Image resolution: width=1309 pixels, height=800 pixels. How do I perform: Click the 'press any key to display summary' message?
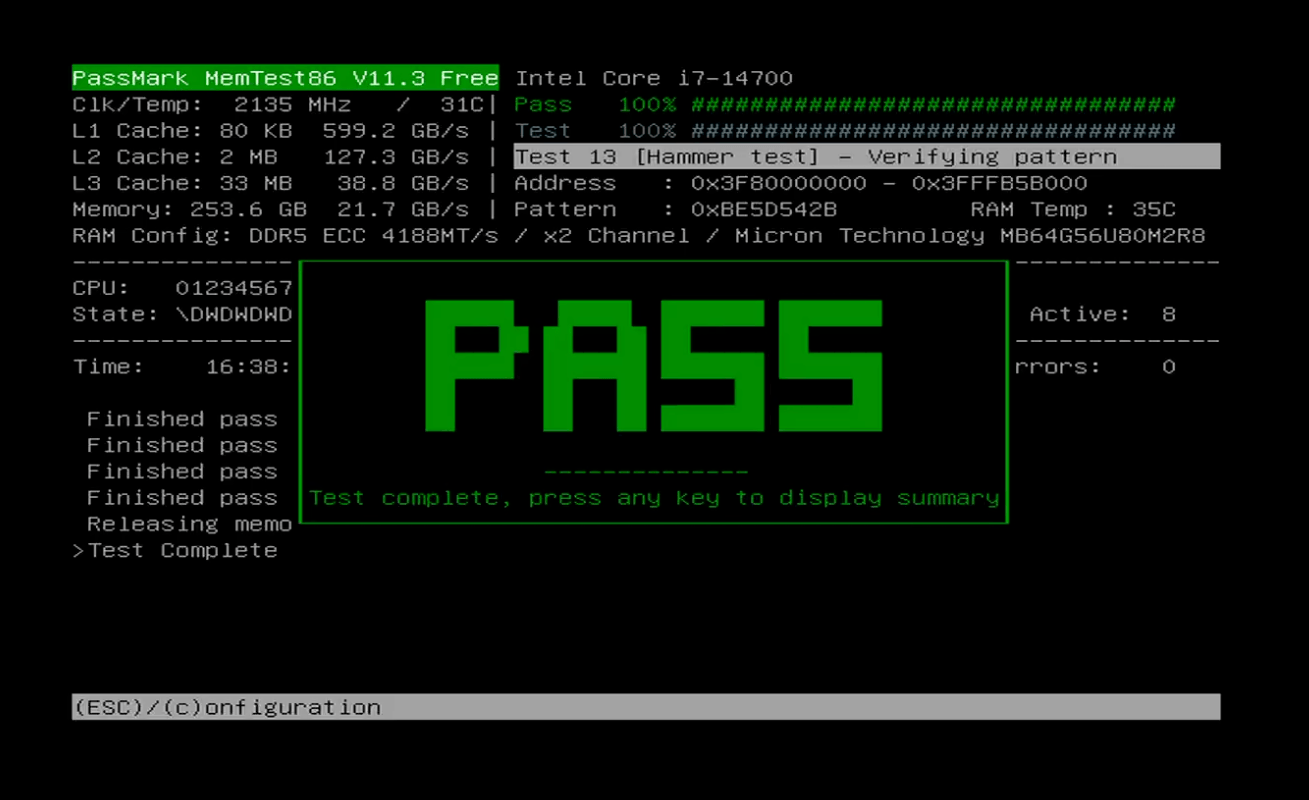click(654, 498)
